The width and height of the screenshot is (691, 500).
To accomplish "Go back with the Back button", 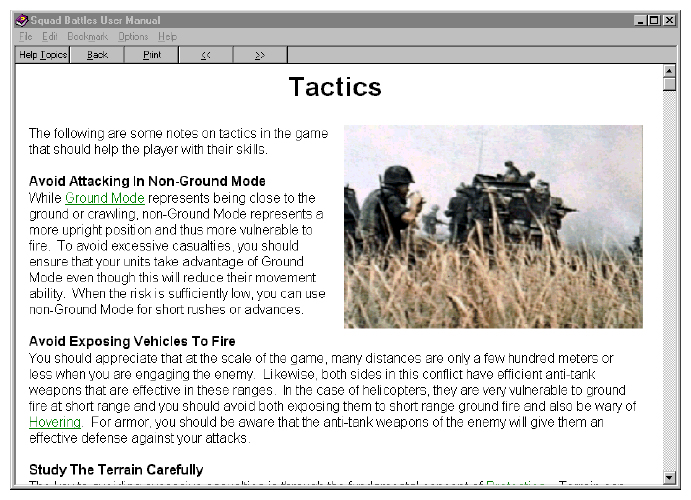I will 97,55.
